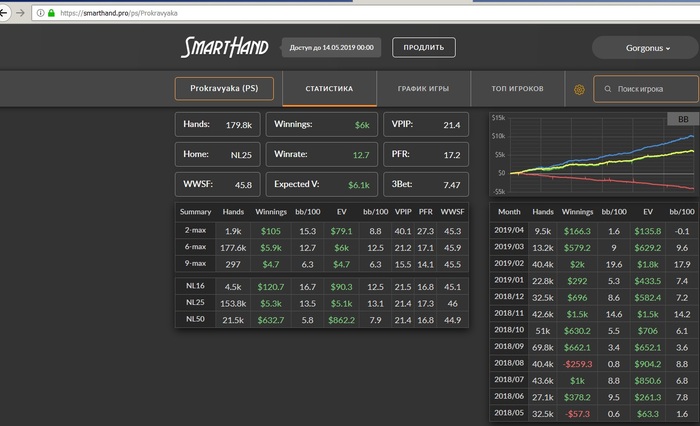Click the 2018/10 month row
Viewport: 700px width, 426px height.
pyautogui.click(x=595, y=330)
